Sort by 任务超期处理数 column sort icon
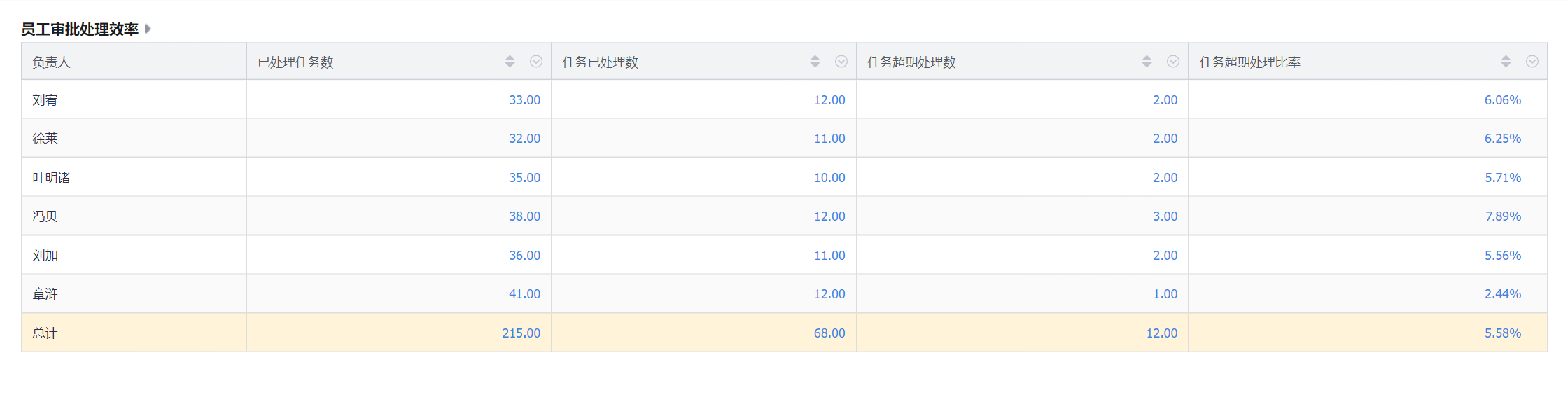 coord(1147,62)
